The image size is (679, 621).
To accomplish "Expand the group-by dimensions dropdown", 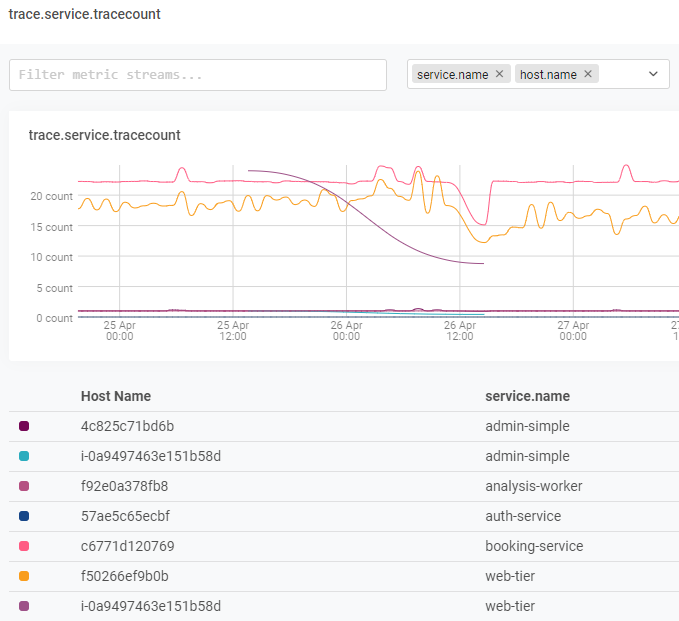I will tap(653, 74).
